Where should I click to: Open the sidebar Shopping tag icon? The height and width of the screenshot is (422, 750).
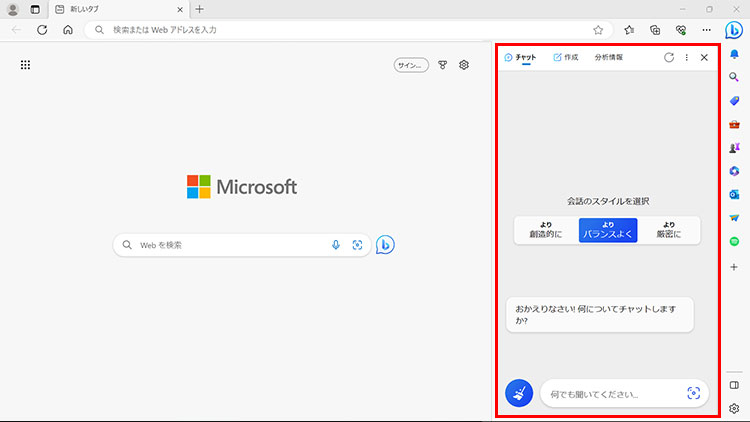pyautogui.click(x=734, y=100)
